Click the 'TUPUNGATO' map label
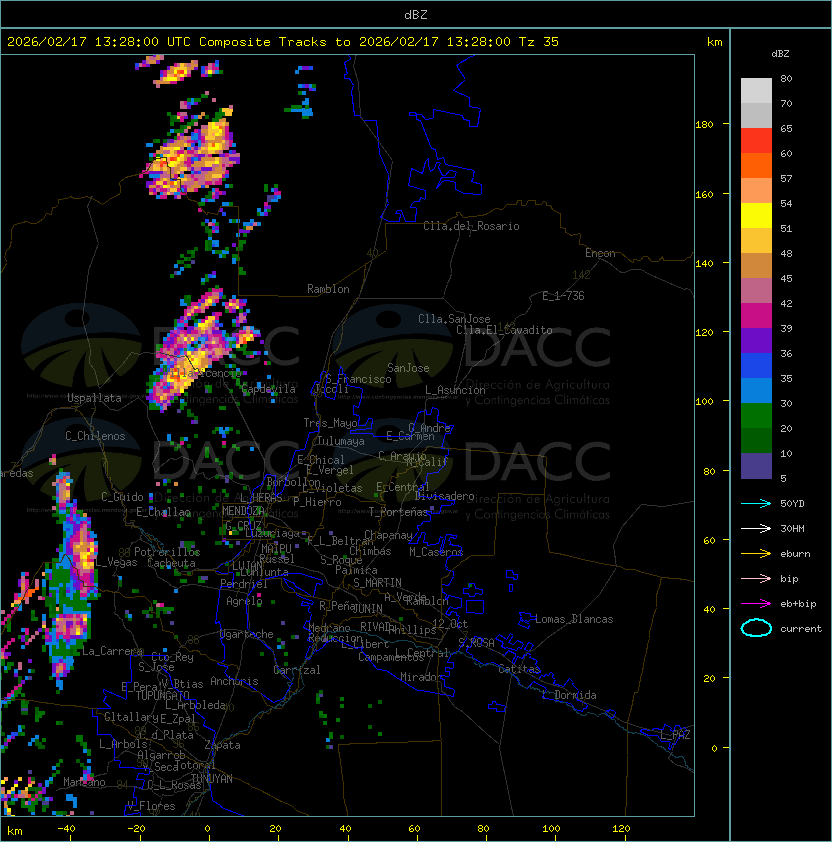The image size is (832, 842). pyautogui.click(x=162, y=695)
